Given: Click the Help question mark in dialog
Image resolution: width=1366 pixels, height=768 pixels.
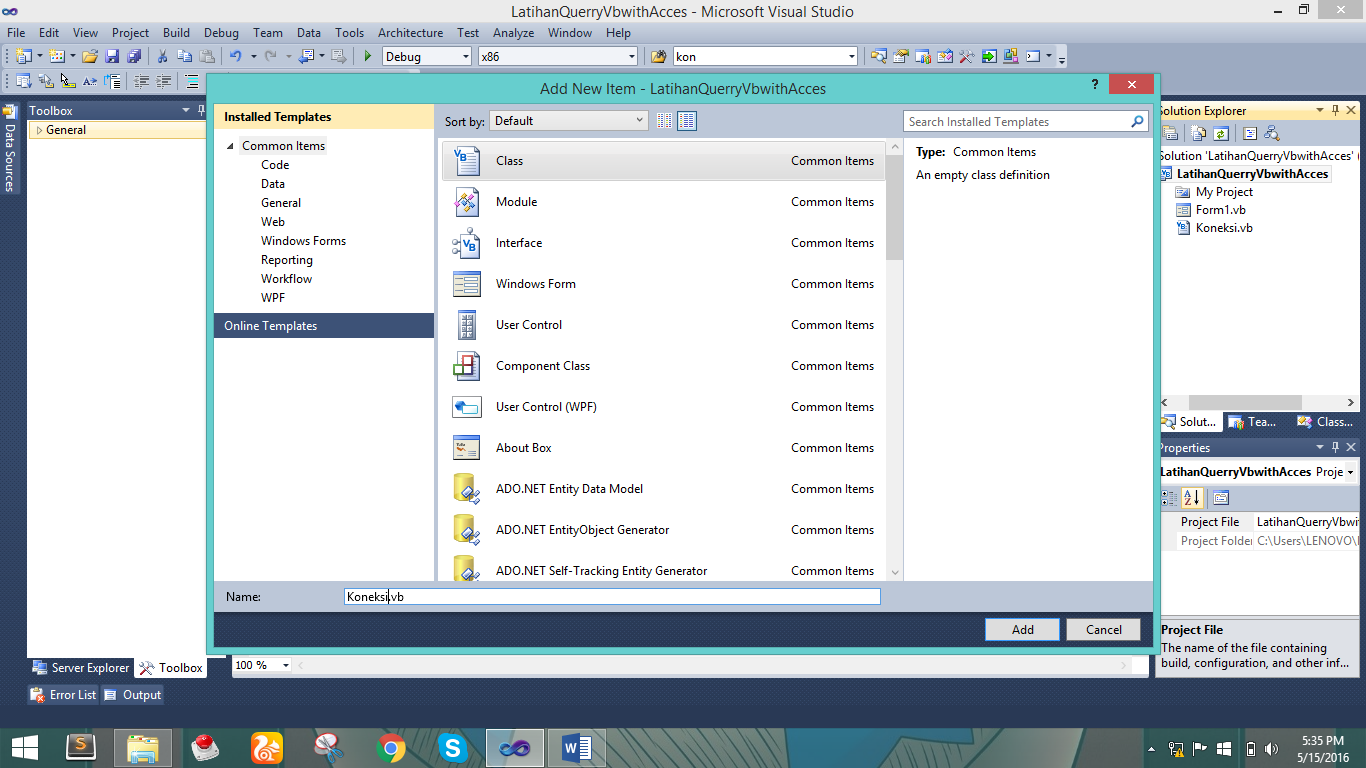Looking at the screenshot, I should pyautogui.click(x=1096, y=85).
